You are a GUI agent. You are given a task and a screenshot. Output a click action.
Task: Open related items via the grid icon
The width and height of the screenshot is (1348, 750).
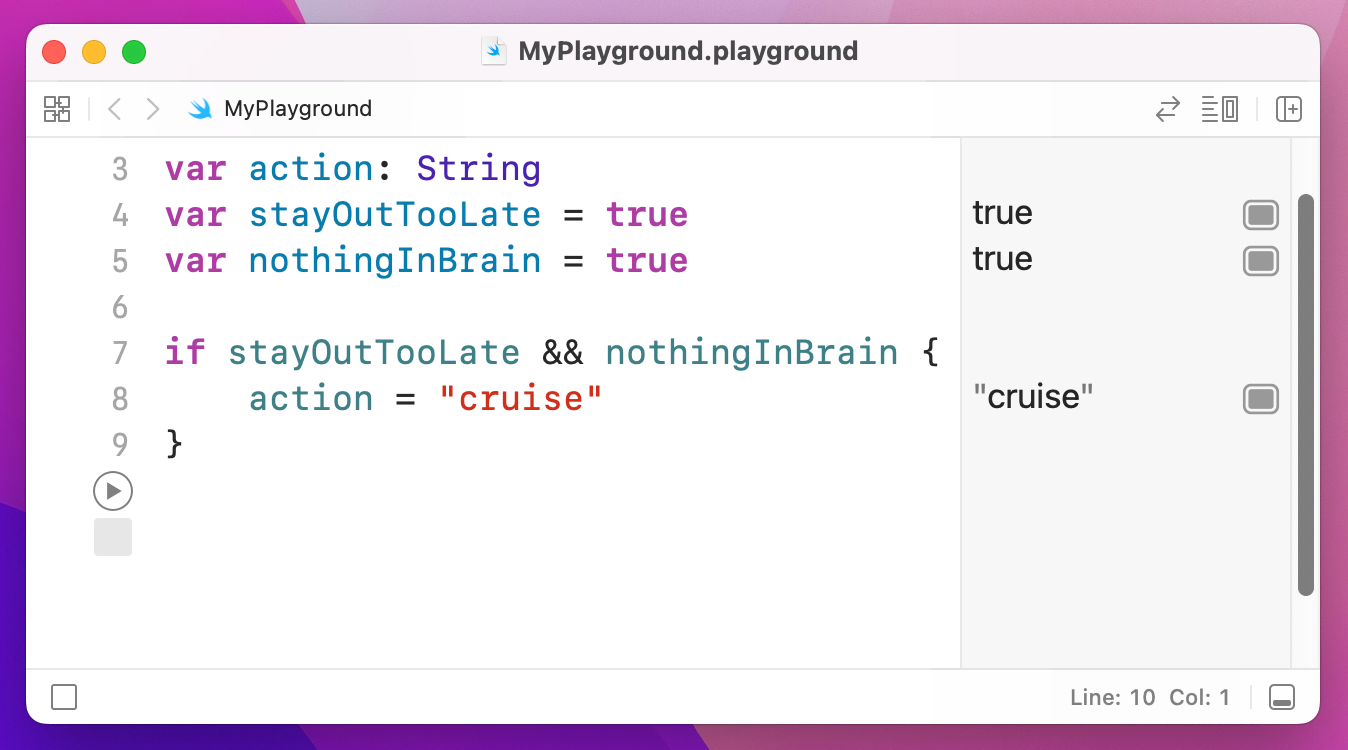(x=57, y=108)
